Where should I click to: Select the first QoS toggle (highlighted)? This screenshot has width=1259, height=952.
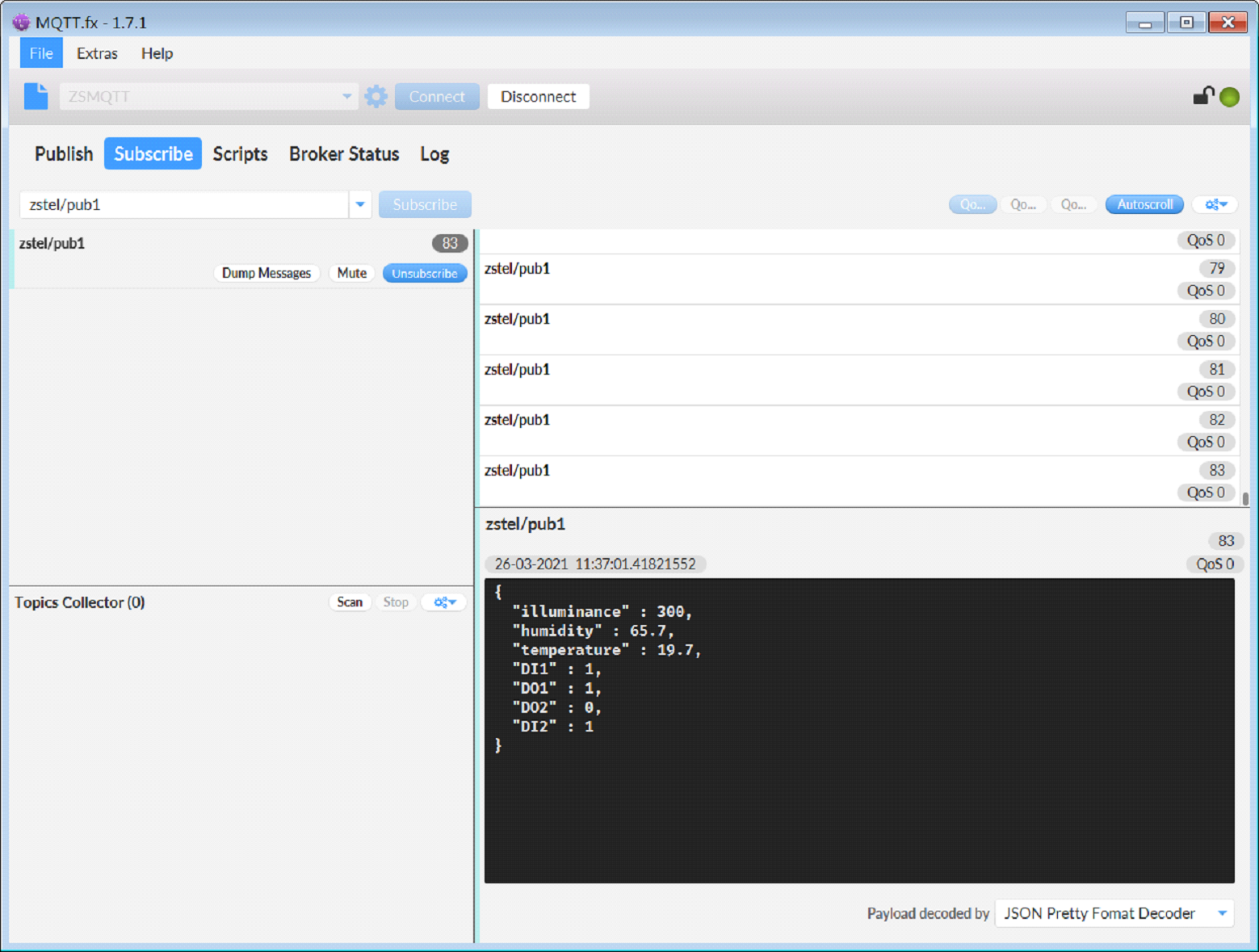972,204
